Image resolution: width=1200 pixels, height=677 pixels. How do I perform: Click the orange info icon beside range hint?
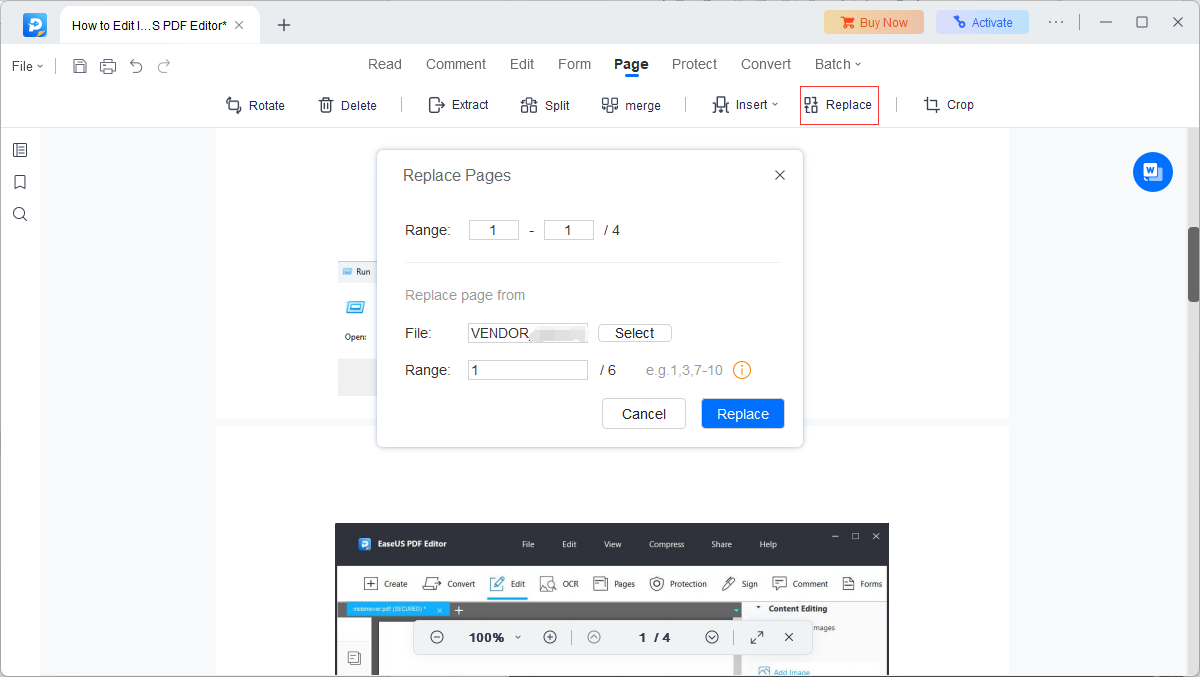point(742,370)
